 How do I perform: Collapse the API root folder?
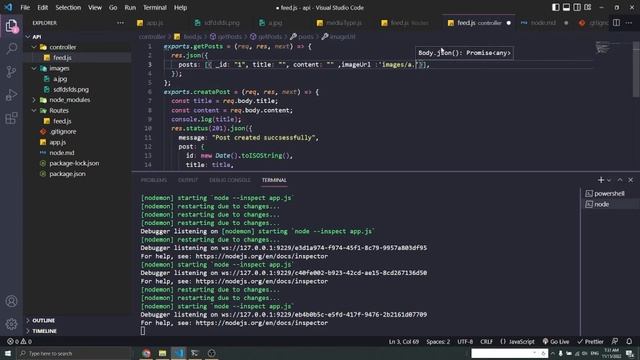[77, 37]
